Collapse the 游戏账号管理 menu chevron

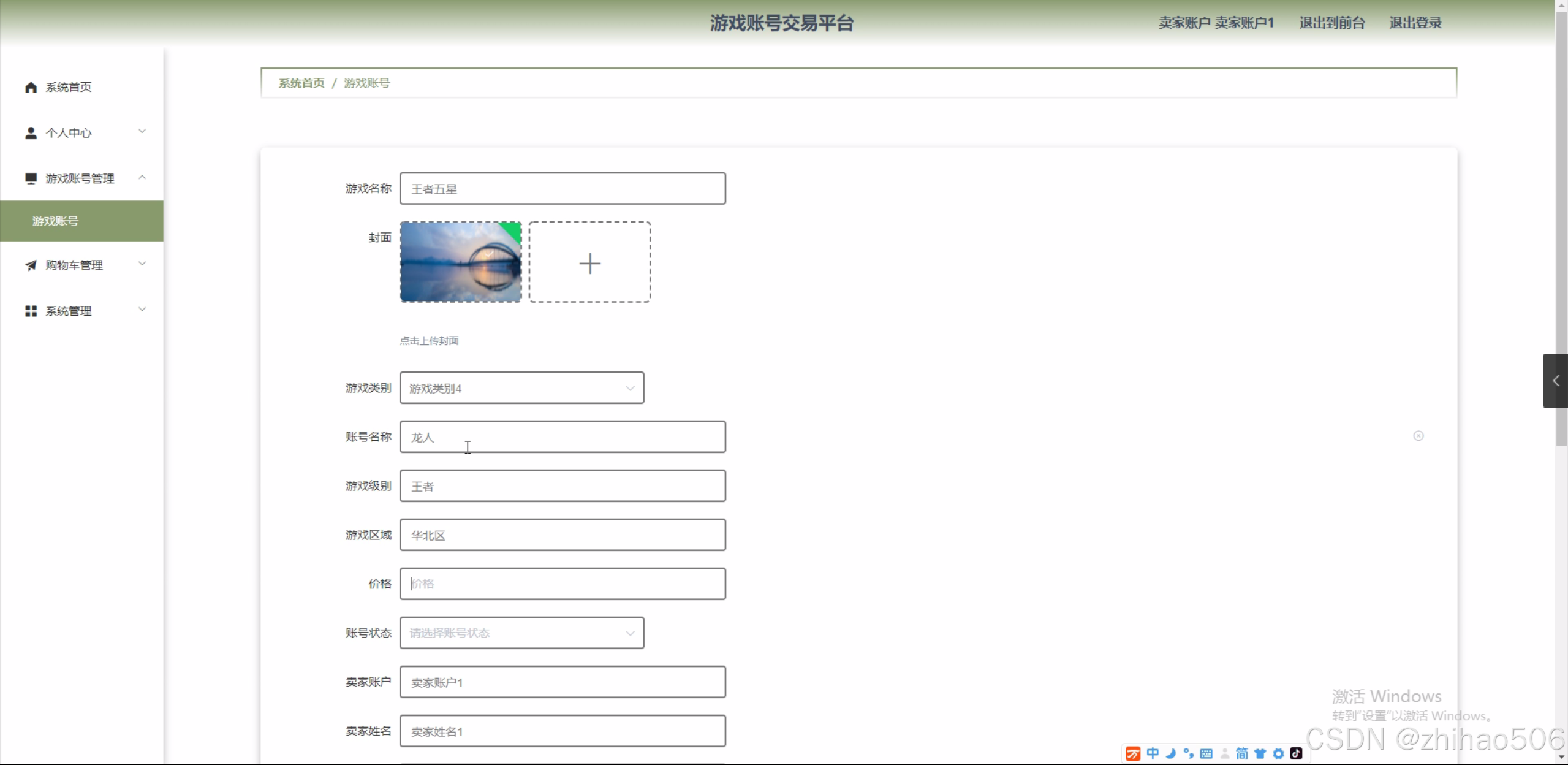(142, 178)
